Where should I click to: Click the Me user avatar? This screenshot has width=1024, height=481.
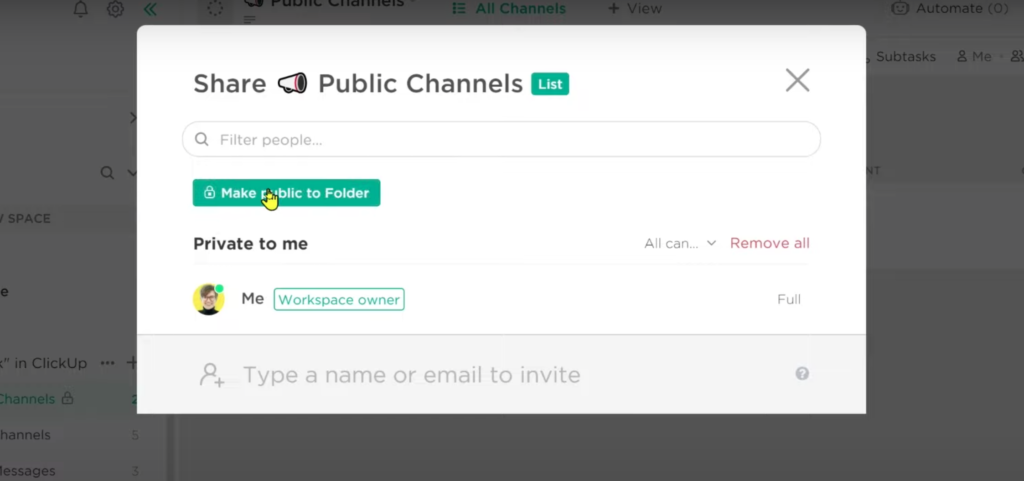209,300
